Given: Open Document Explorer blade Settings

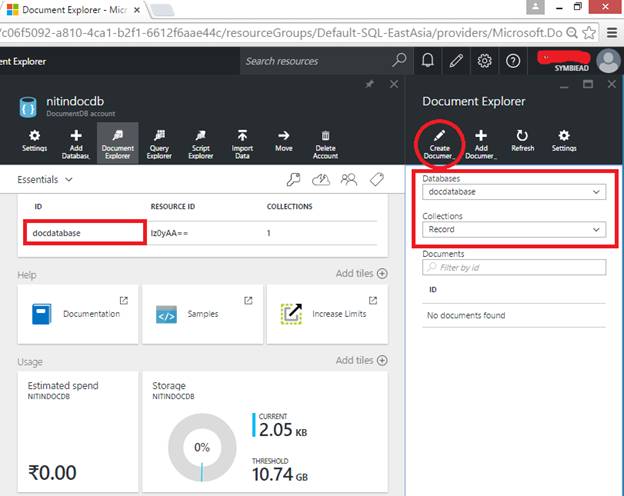Looking at the screenshot, I should tap(564, 141).
